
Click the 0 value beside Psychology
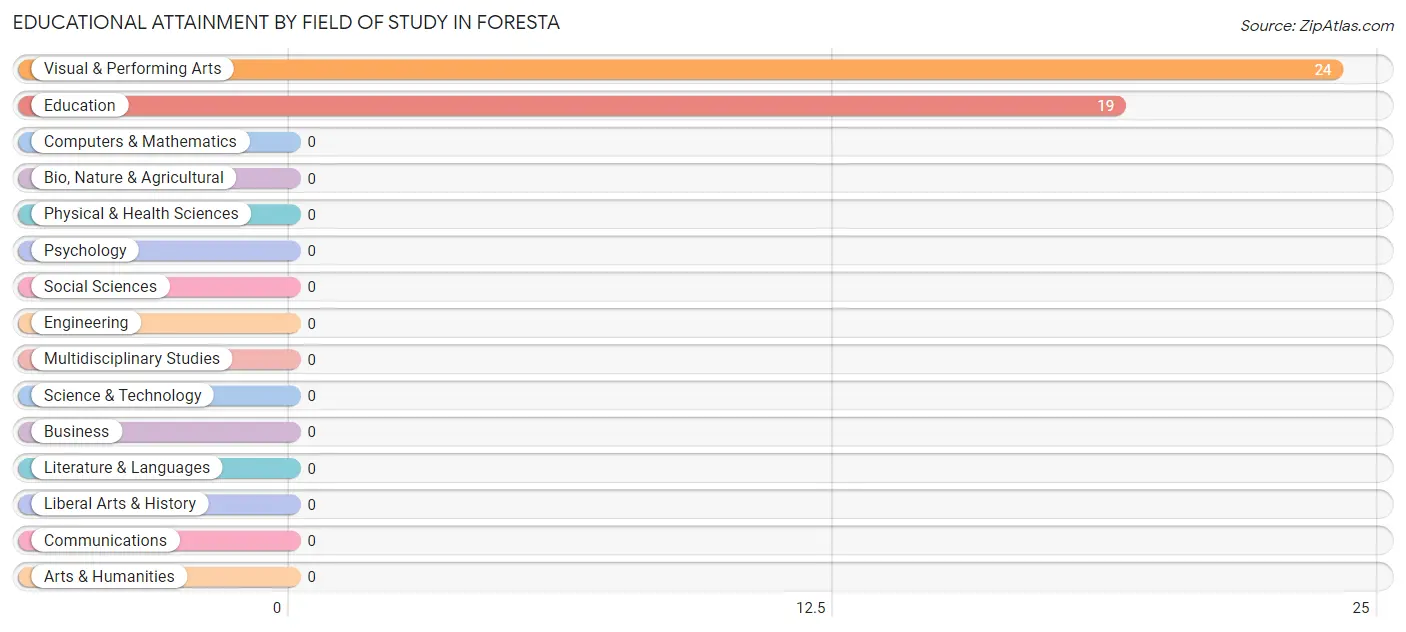(x=311, y=251)
